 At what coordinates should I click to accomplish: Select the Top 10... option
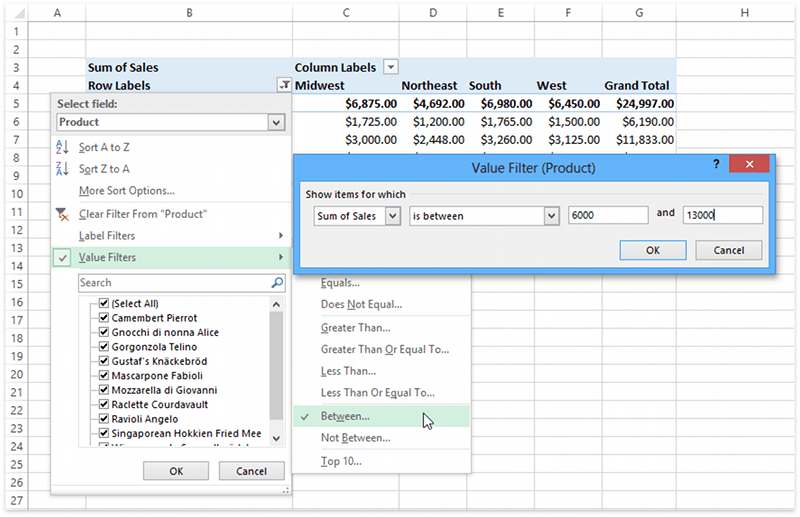click(341, 461)
